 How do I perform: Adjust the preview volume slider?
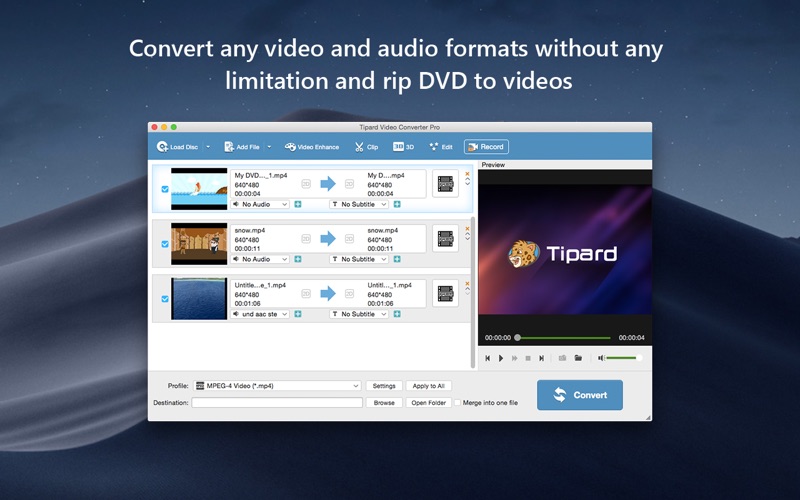click(623, 358)
